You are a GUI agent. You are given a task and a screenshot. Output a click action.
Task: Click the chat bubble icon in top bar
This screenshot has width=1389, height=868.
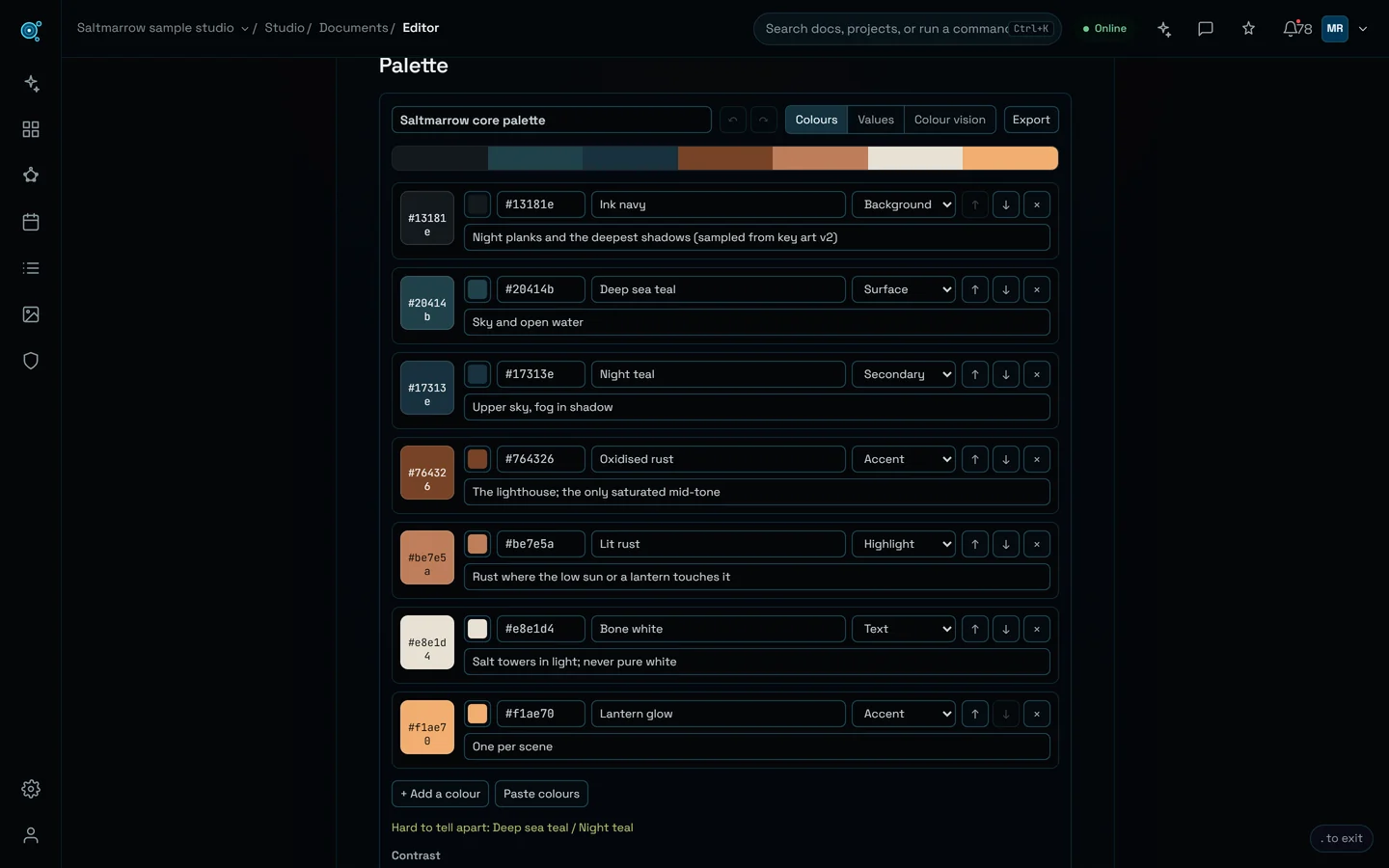click(1206, 29)
